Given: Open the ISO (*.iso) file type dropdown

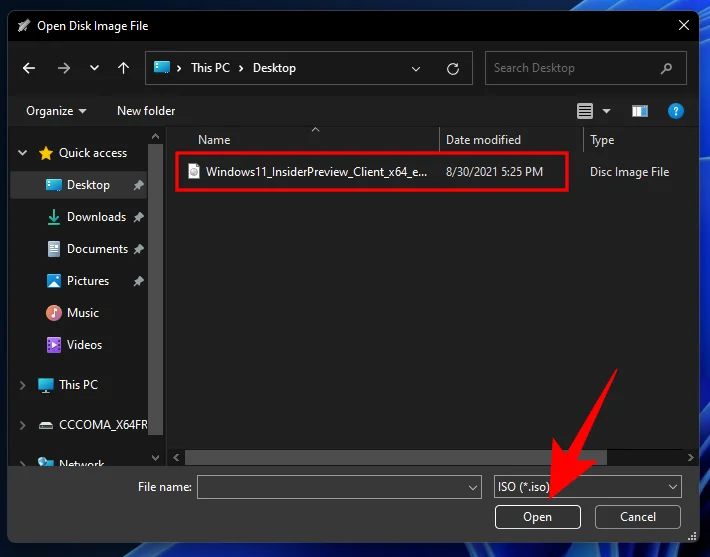Looking at the screenshot, I should pyautogui.click(x=588, y=487).
